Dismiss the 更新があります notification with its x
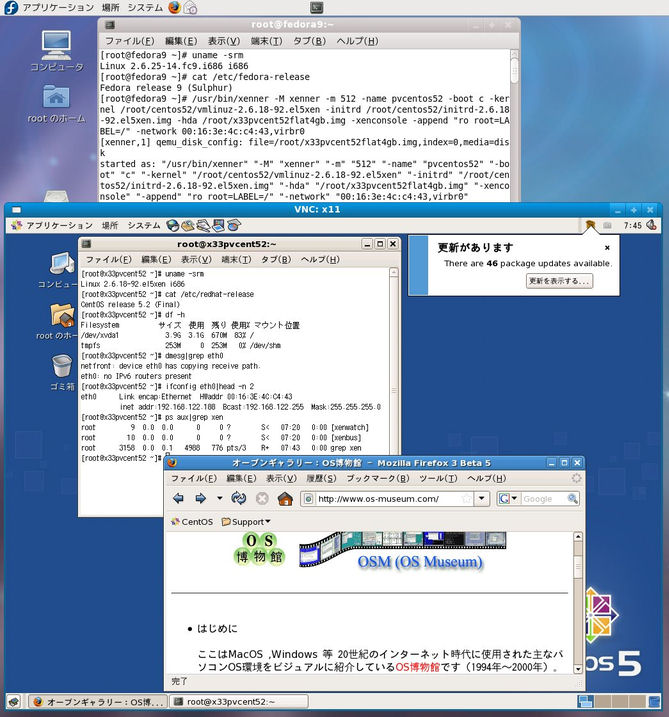The height and width of the screenshot is (717, 669). tap(607, 247)
